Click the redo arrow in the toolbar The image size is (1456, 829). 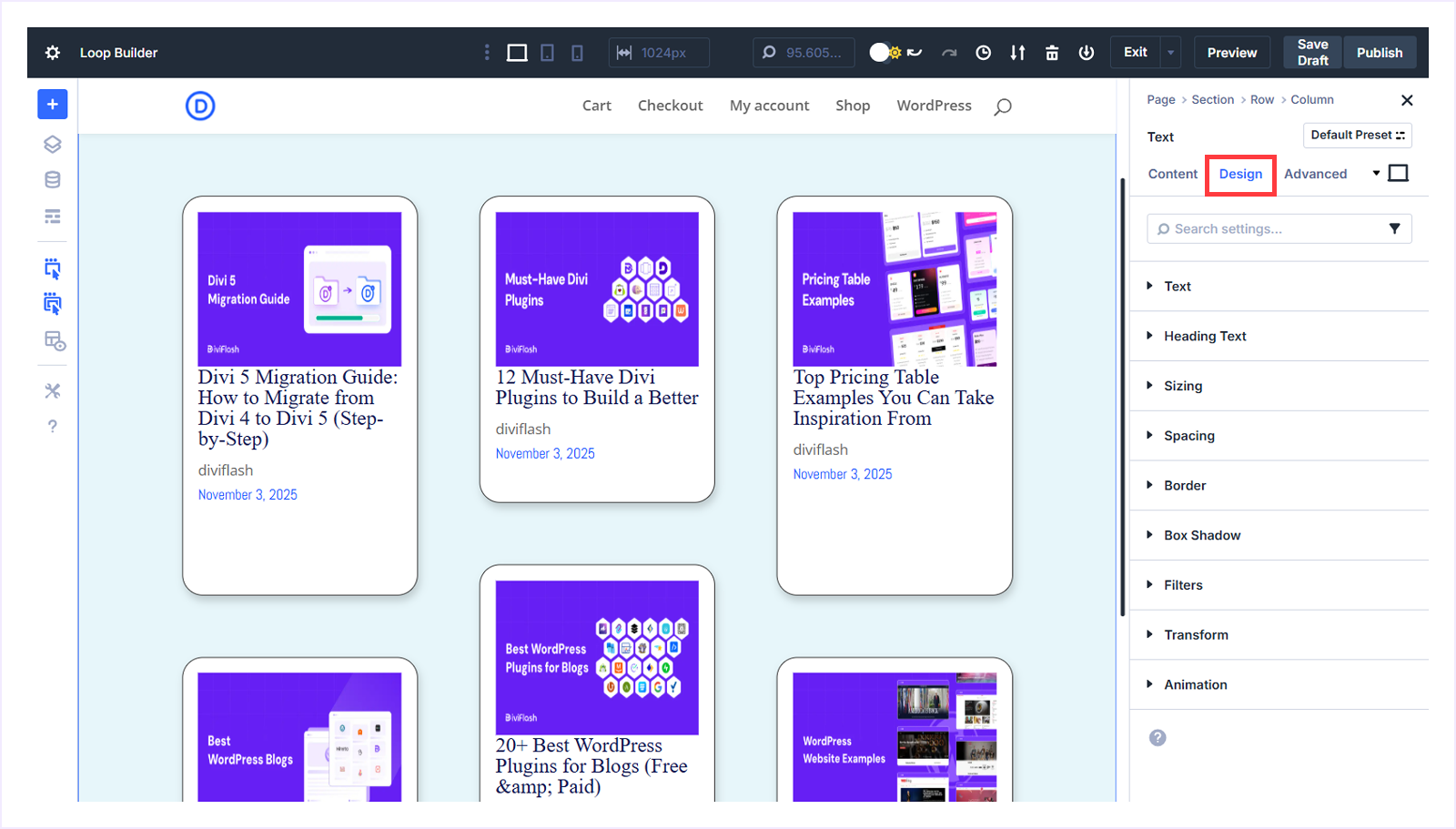[x=949, y=53]
